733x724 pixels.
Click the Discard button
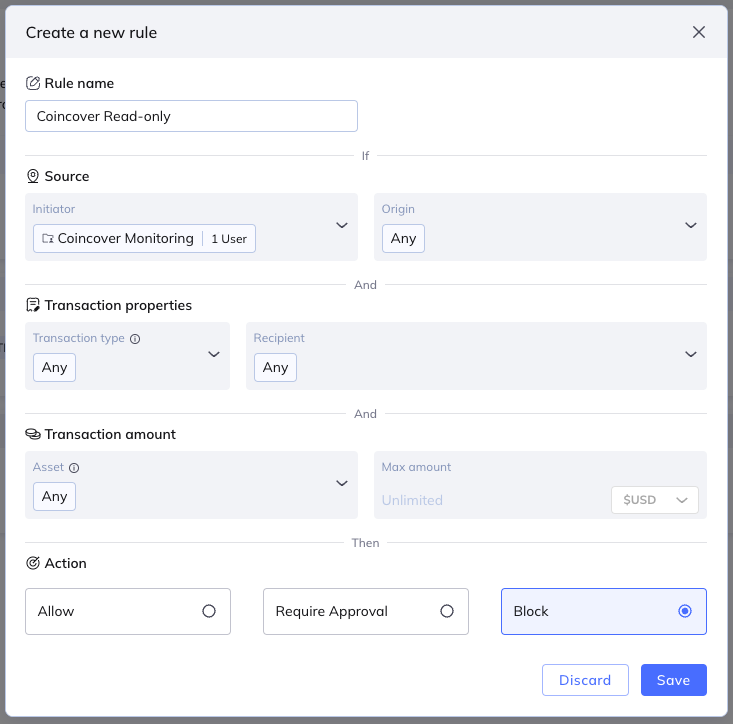(x=585, y=680)
